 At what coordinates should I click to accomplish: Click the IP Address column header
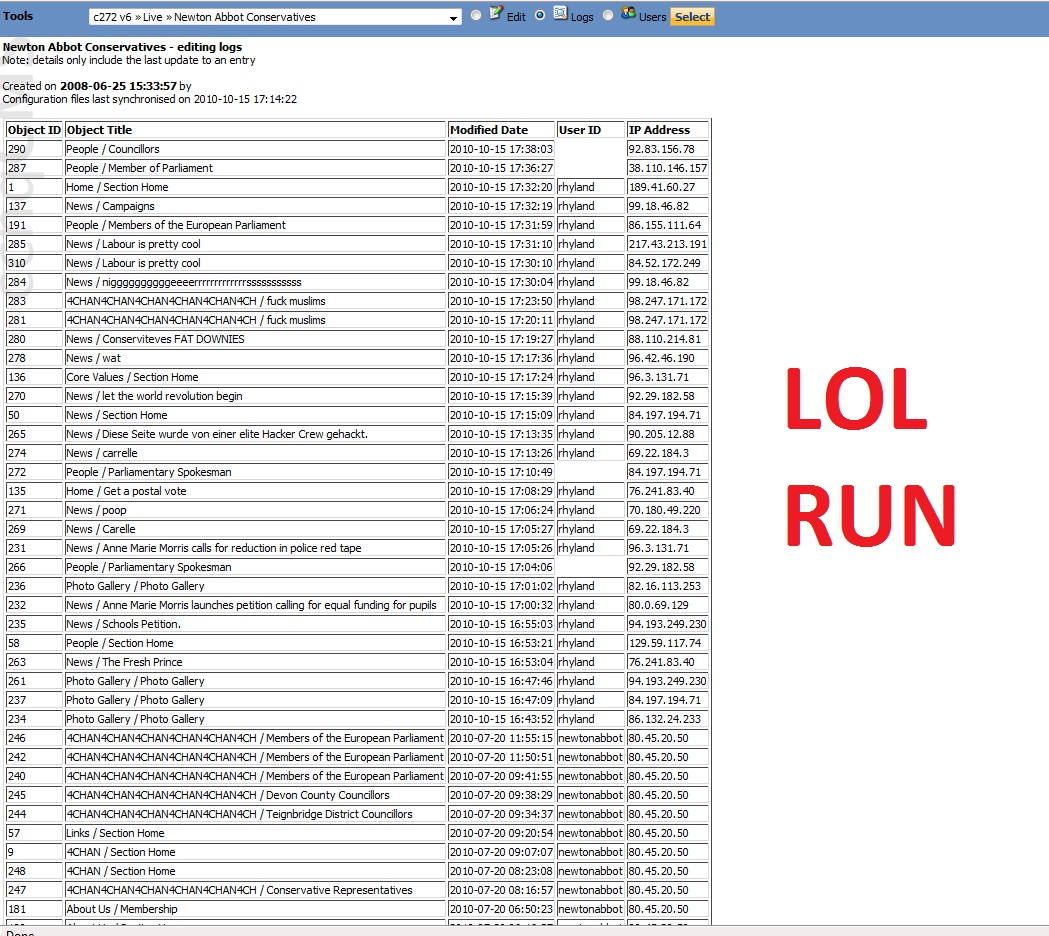(667, 130)
